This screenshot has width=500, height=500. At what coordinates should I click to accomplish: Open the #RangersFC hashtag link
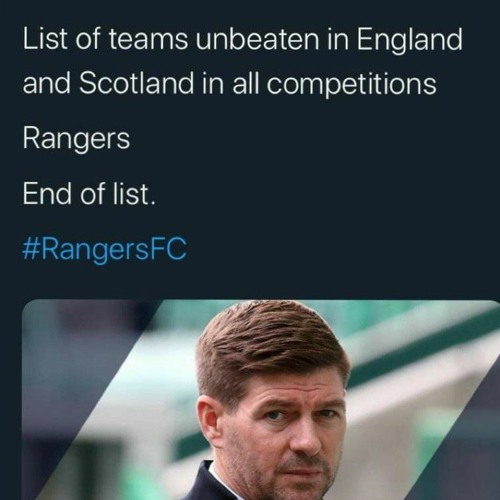pos(104,250)
